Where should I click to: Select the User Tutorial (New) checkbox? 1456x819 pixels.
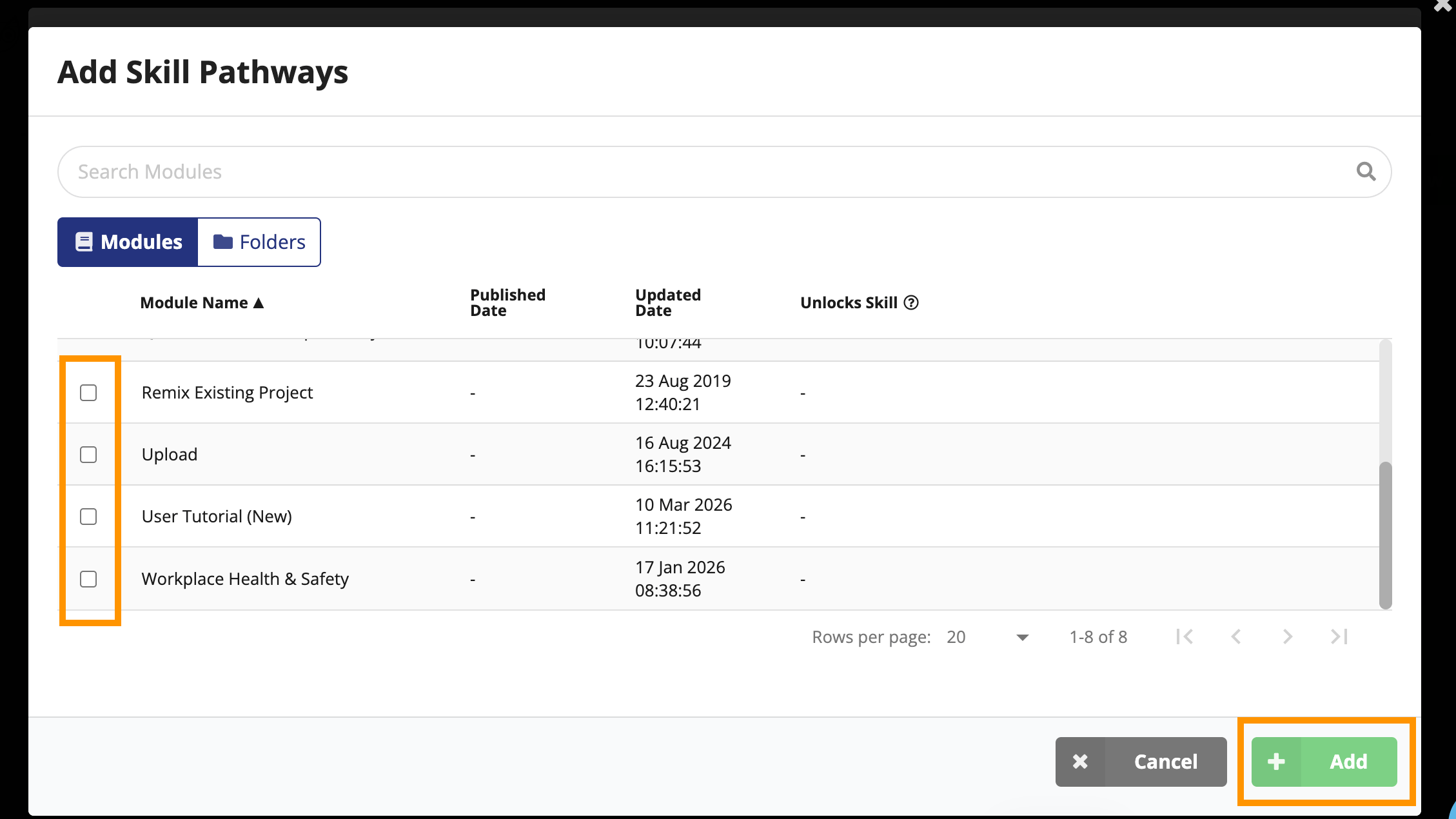88,517
